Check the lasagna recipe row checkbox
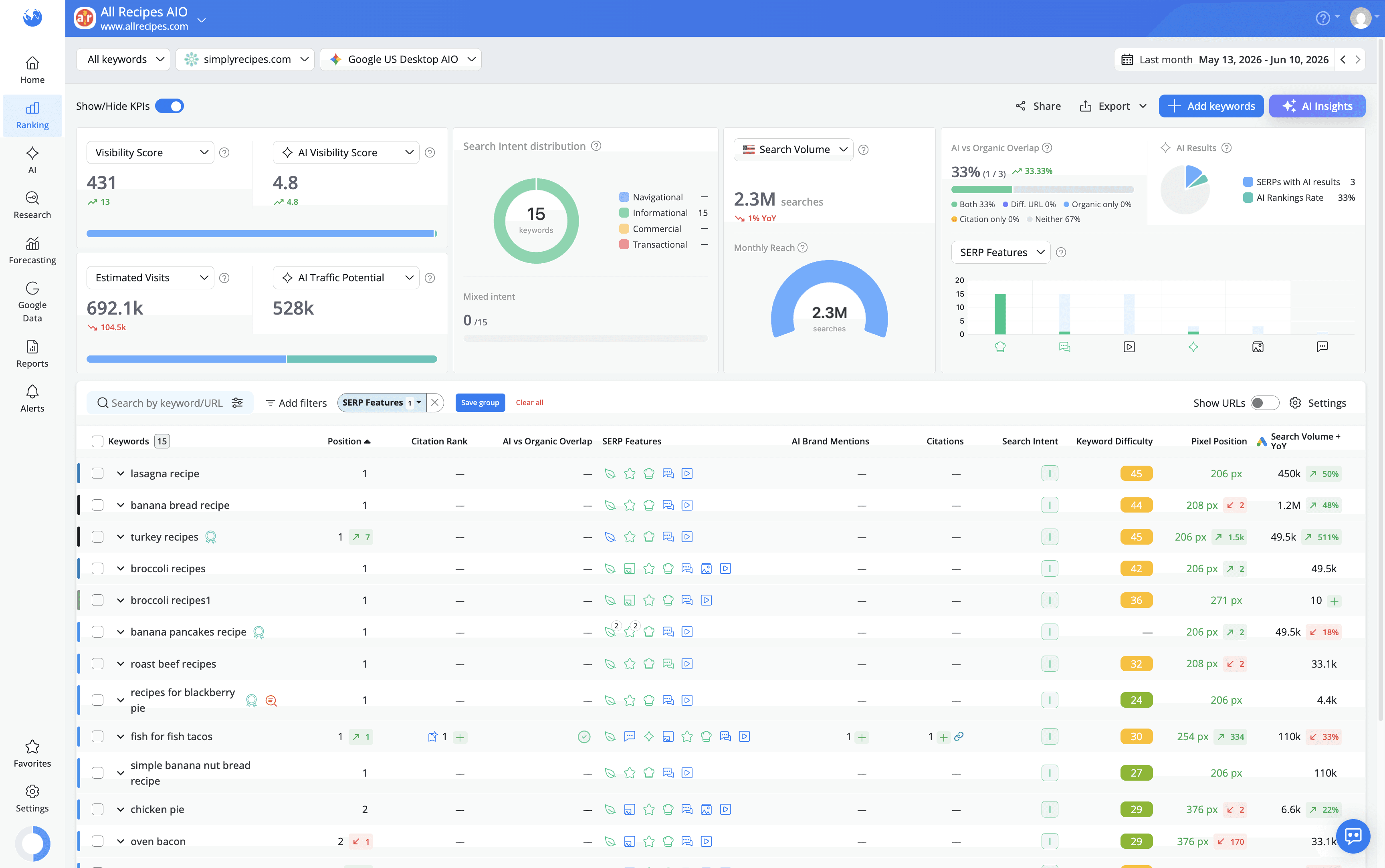This screenshot has width=1385, height=868. pyautogui.click(x=97, y=473)
